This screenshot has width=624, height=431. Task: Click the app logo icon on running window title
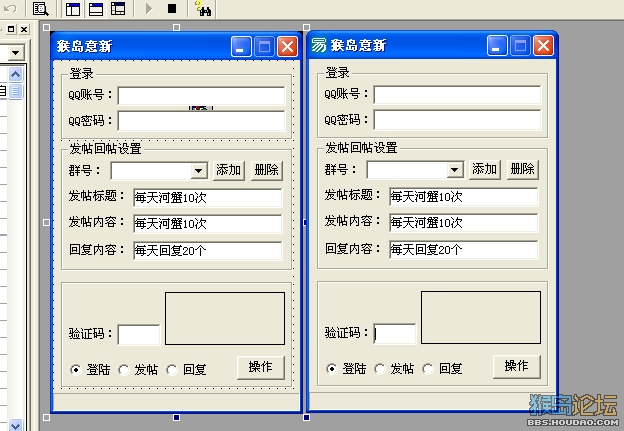click(318, 45)
